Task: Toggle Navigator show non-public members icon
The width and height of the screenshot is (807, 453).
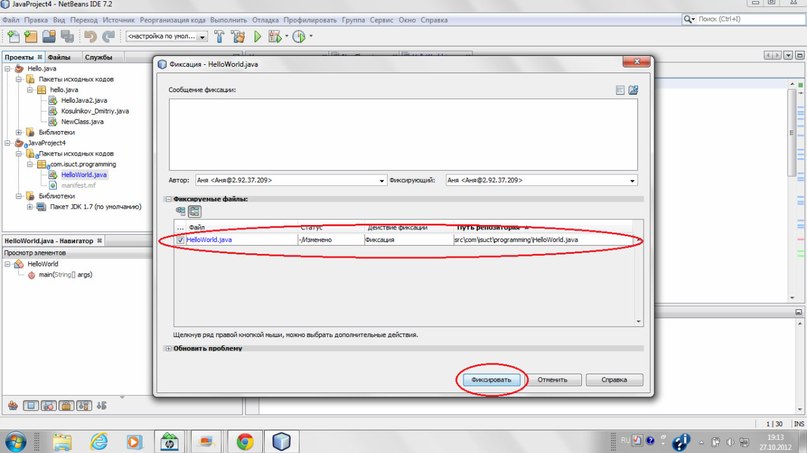Action: (66, 406)
